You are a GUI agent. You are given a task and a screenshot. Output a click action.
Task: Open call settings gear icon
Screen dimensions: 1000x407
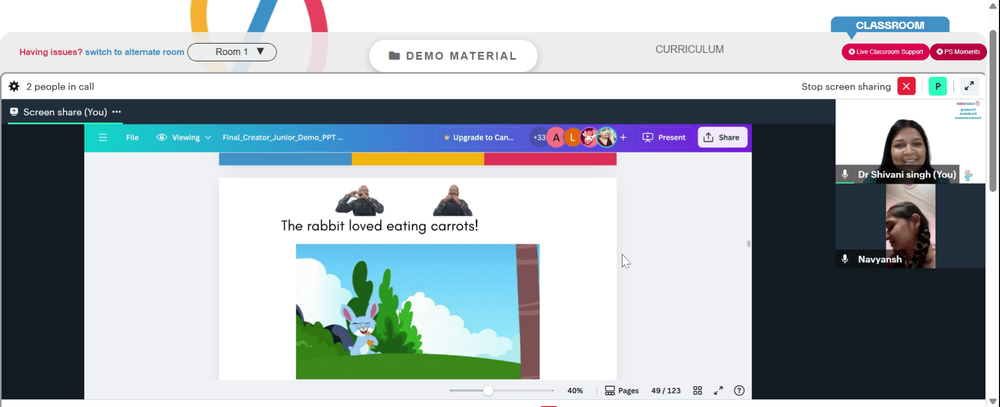click(14, 87)
